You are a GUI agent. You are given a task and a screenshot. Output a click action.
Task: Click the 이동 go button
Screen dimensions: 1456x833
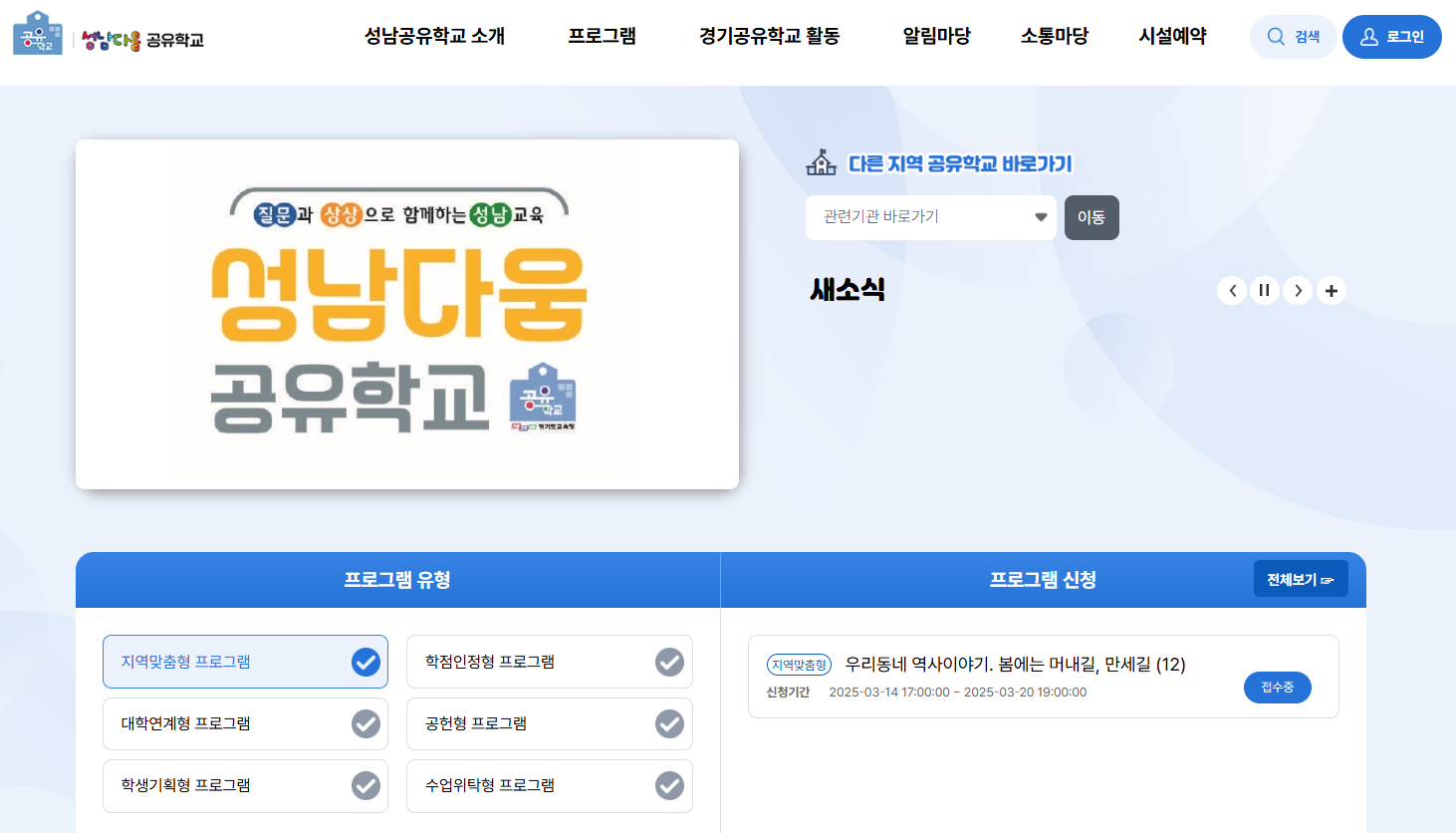[1092, 217]
